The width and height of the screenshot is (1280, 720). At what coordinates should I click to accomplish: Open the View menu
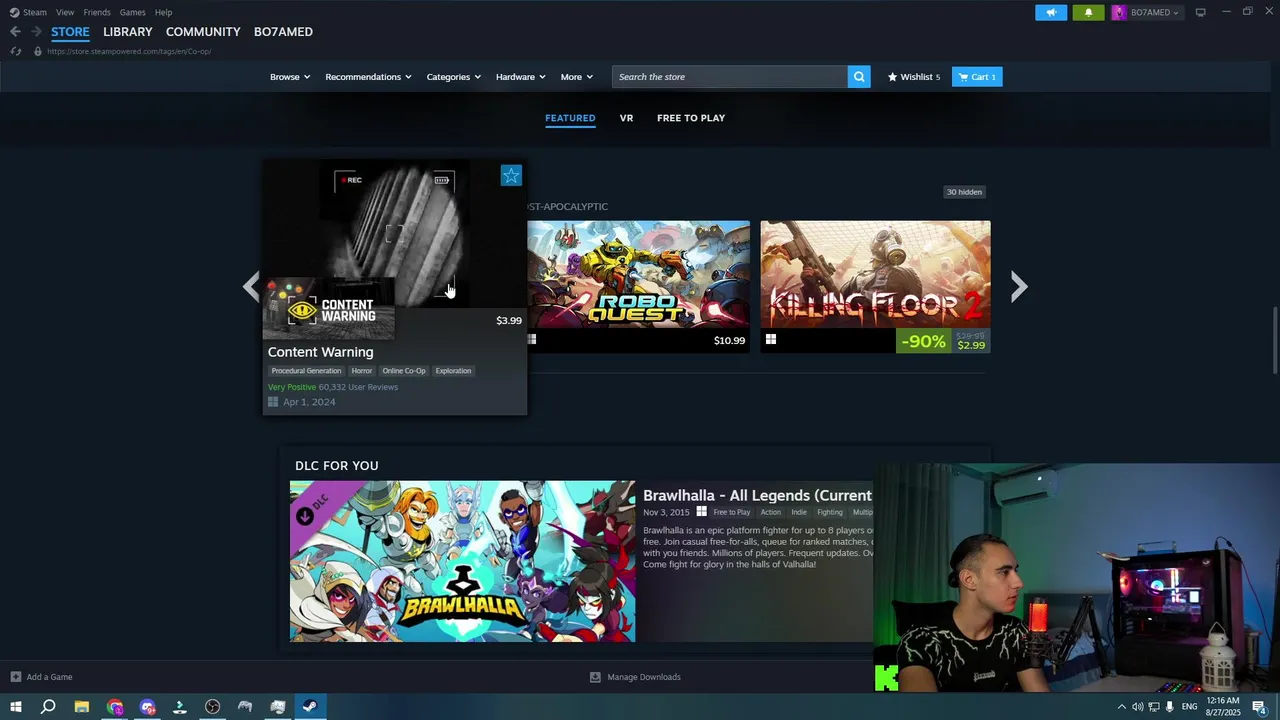[65, 12]
